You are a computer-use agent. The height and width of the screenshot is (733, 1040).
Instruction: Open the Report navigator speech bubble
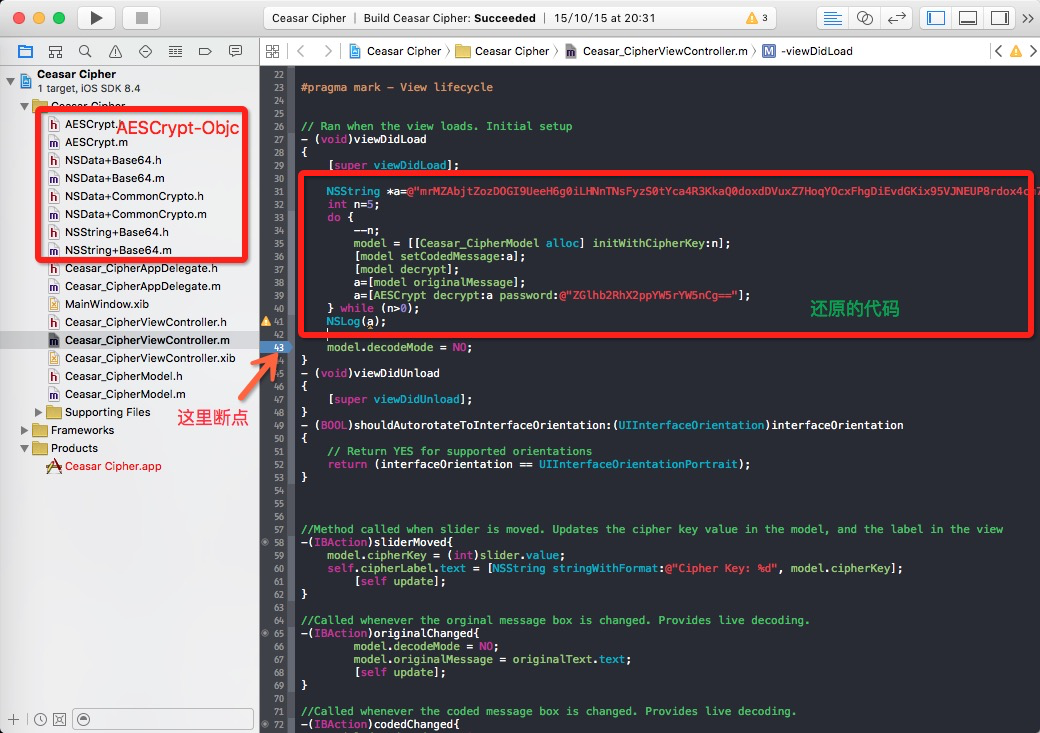tap(235, 51)
